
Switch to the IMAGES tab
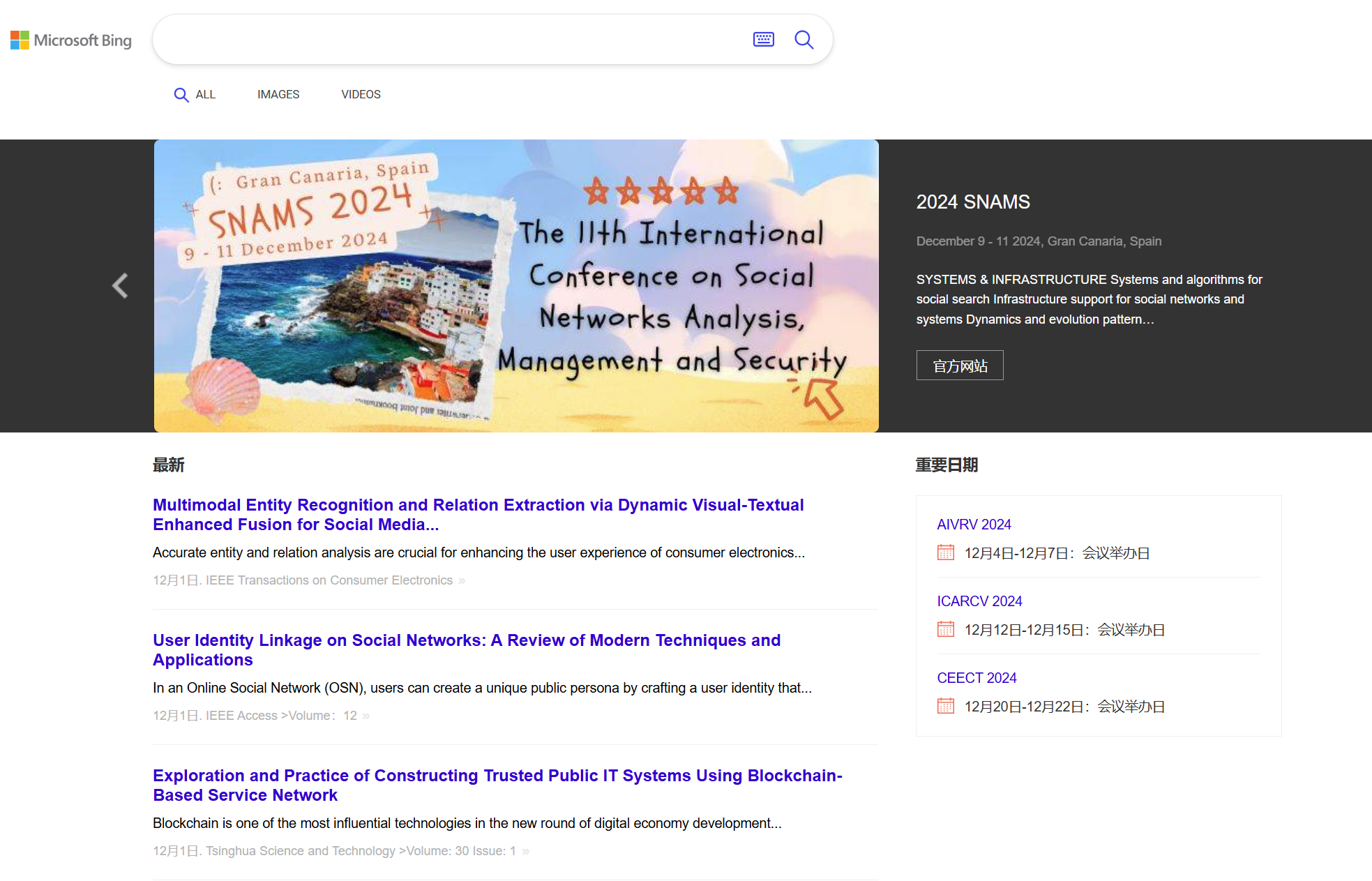[x=278, y=95]
